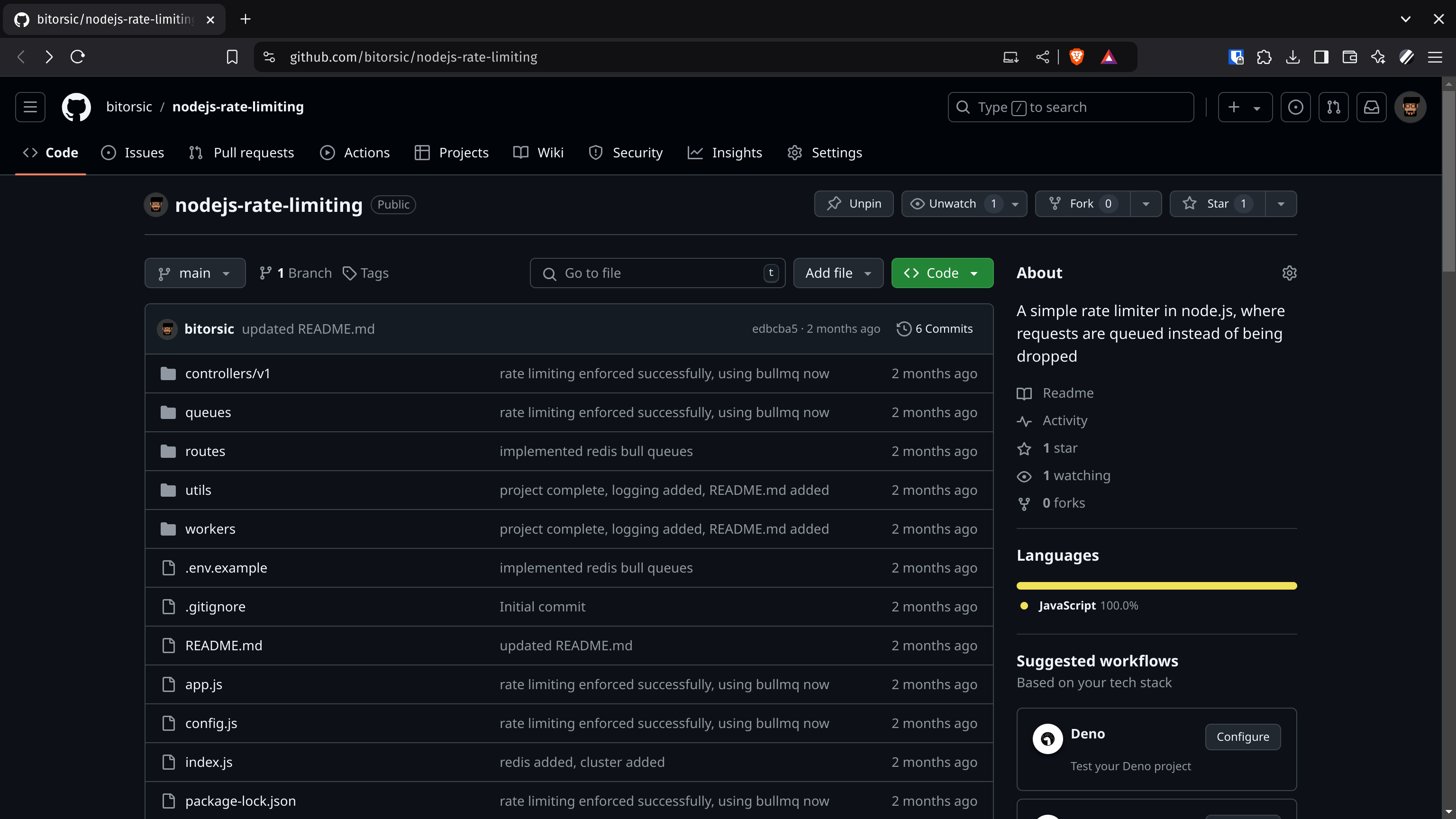Open the pull requests icon in the header
The height and width of the screenshot is (819, 1456).
click(1333, 107)
